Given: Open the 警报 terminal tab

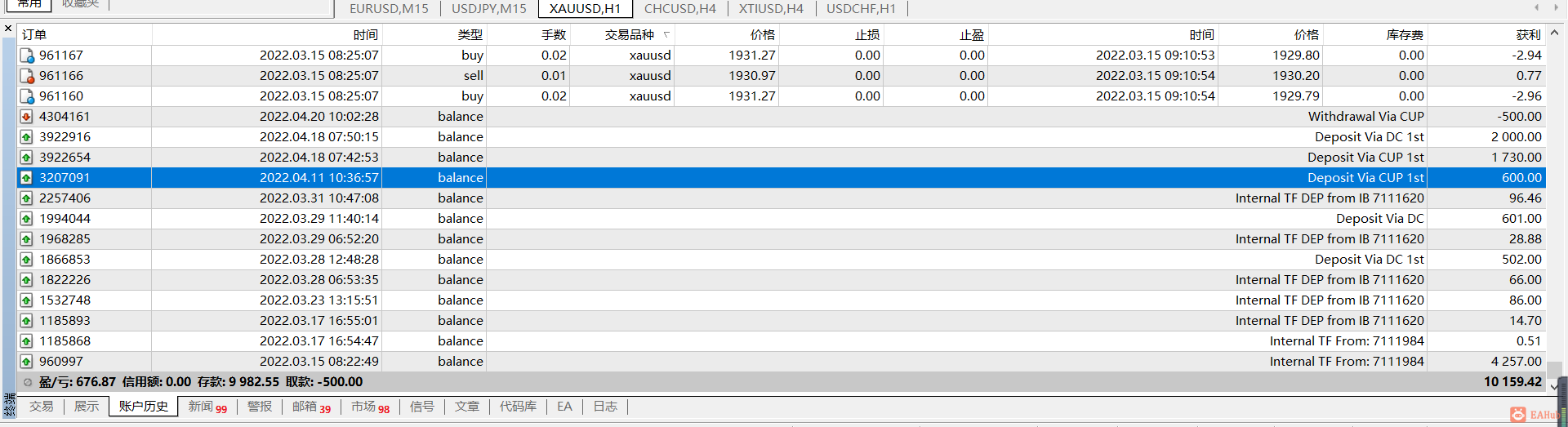Looking at the screenshot, I should pyautogui.click(x=260, y=407).
